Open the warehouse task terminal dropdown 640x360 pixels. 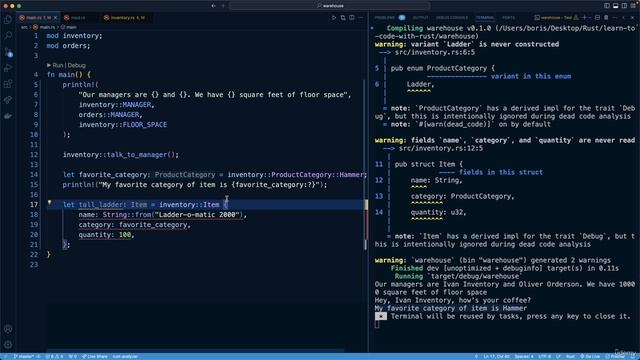click(x=557, y=18)
